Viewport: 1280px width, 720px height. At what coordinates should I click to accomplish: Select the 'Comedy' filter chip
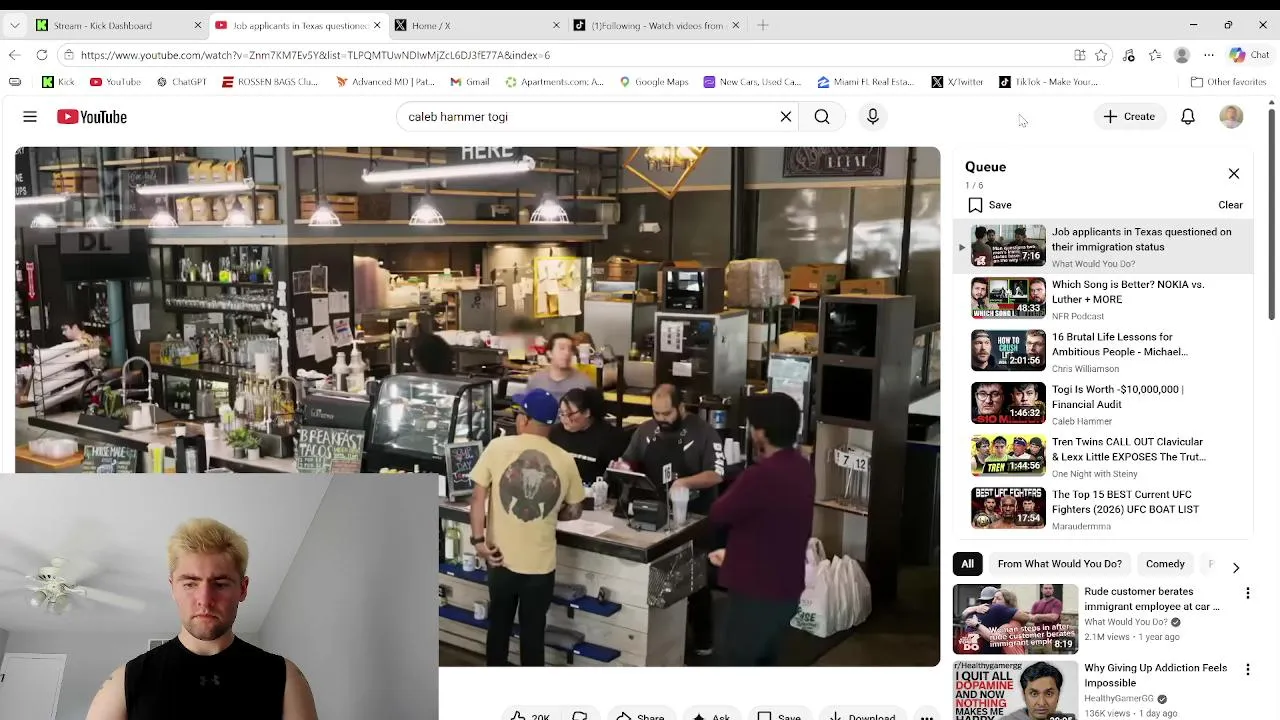point(1165,564)
